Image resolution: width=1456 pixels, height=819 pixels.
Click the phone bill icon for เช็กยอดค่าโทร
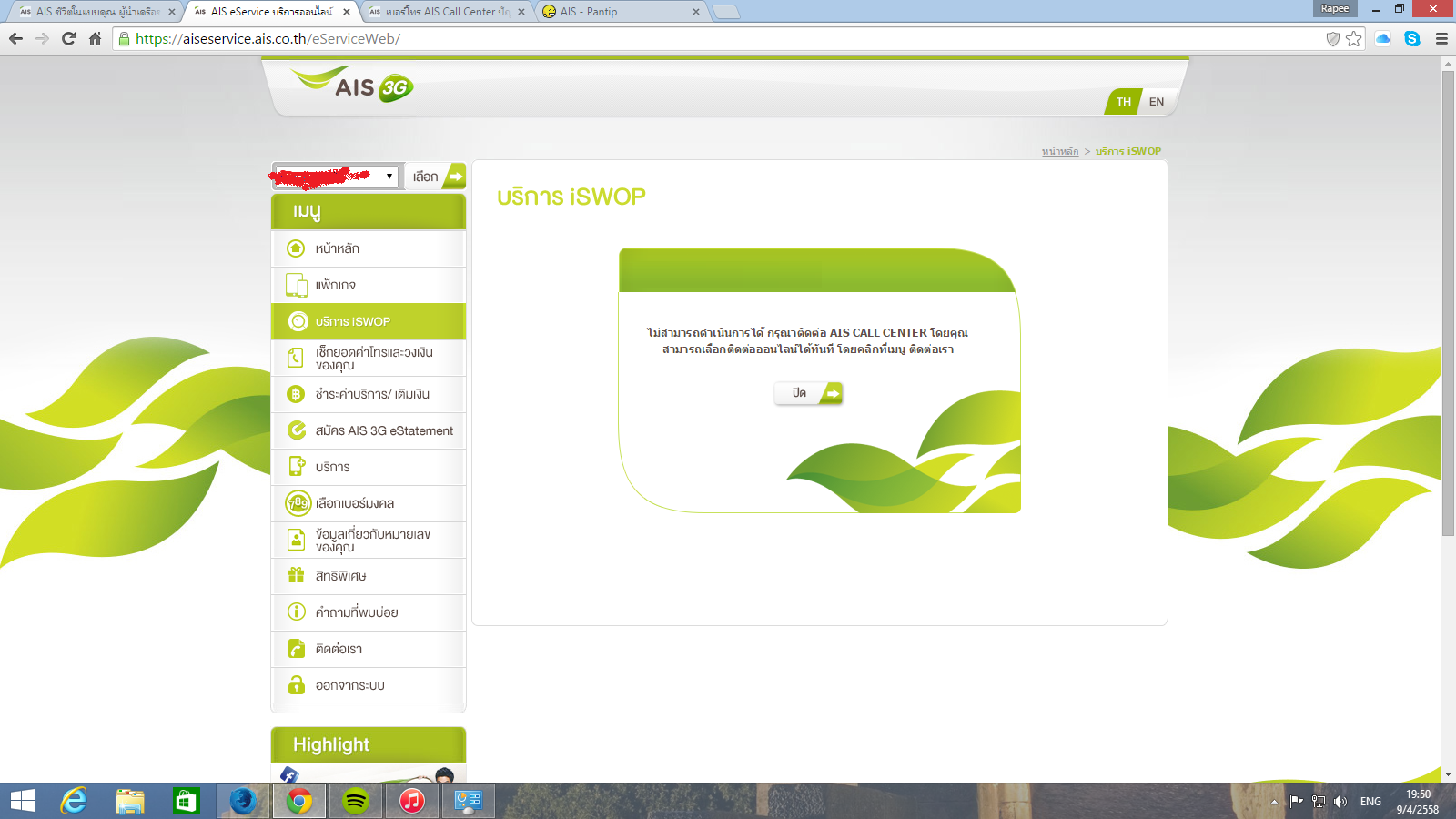pyautogui.click(x=296, y=358)
